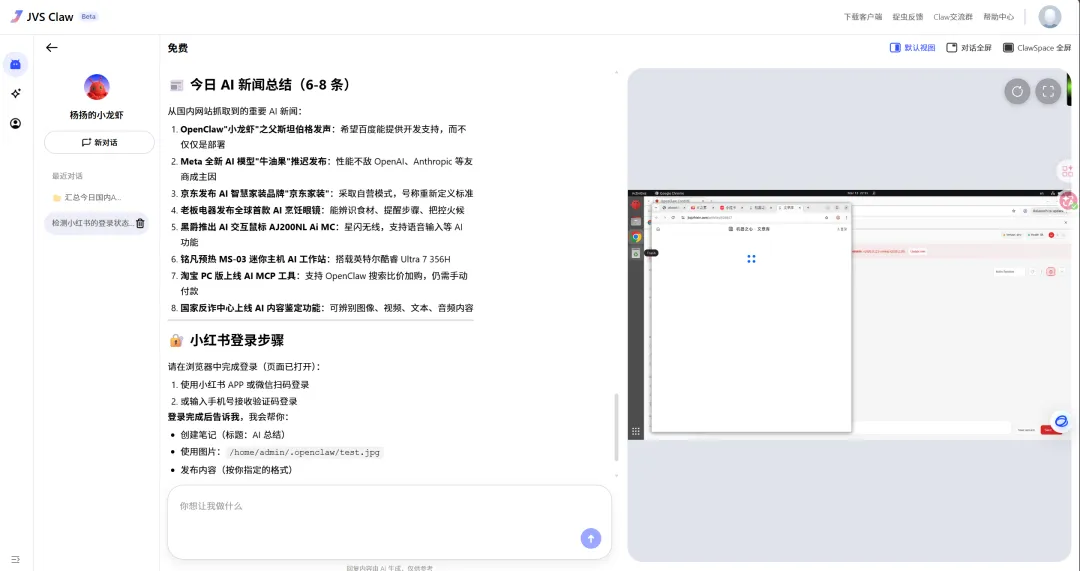Switch to 对话全屏 layout
The width and height of the screenshot is (1080, 571).
[969, 48]
